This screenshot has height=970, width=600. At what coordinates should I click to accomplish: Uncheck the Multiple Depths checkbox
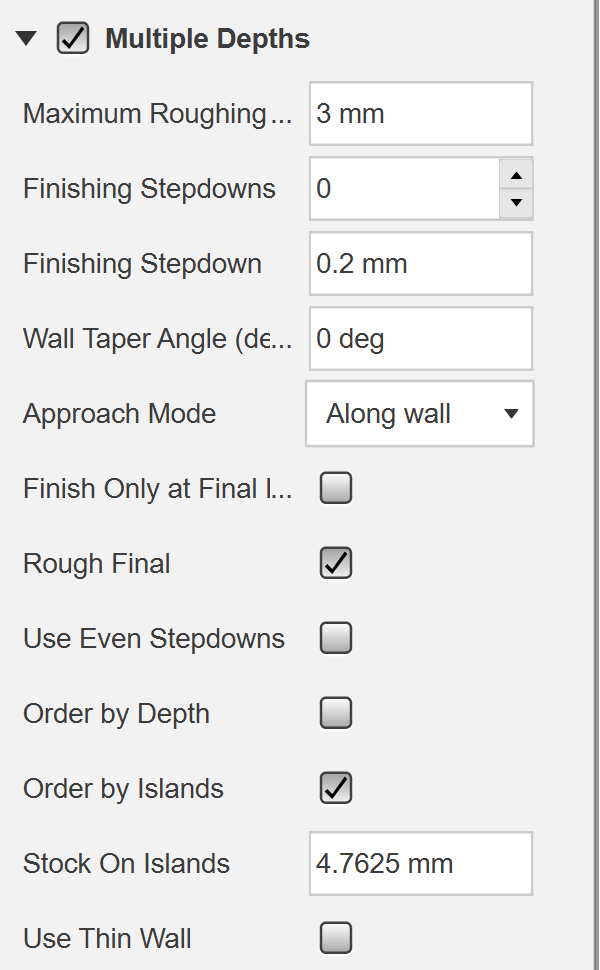[x=73, y=40]
